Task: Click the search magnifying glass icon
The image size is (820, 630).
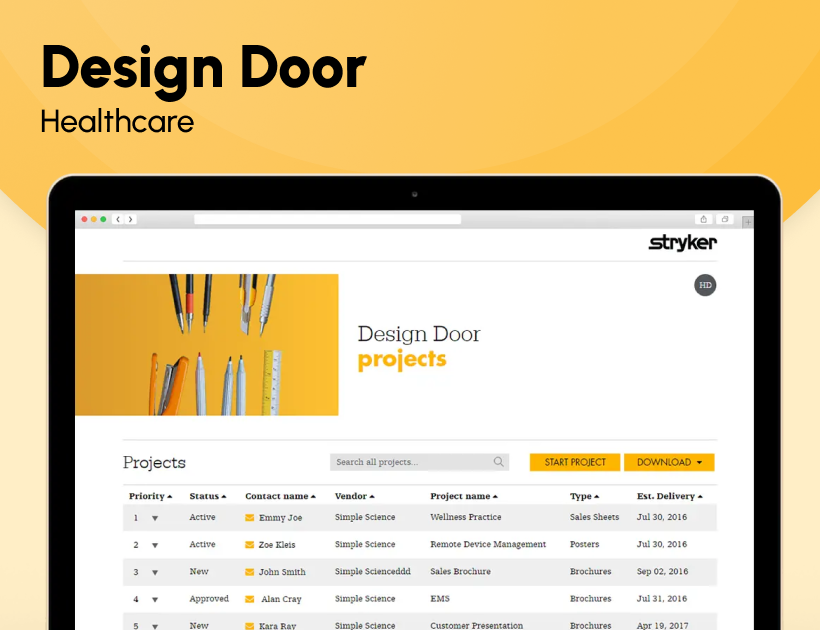Action: 498,462
